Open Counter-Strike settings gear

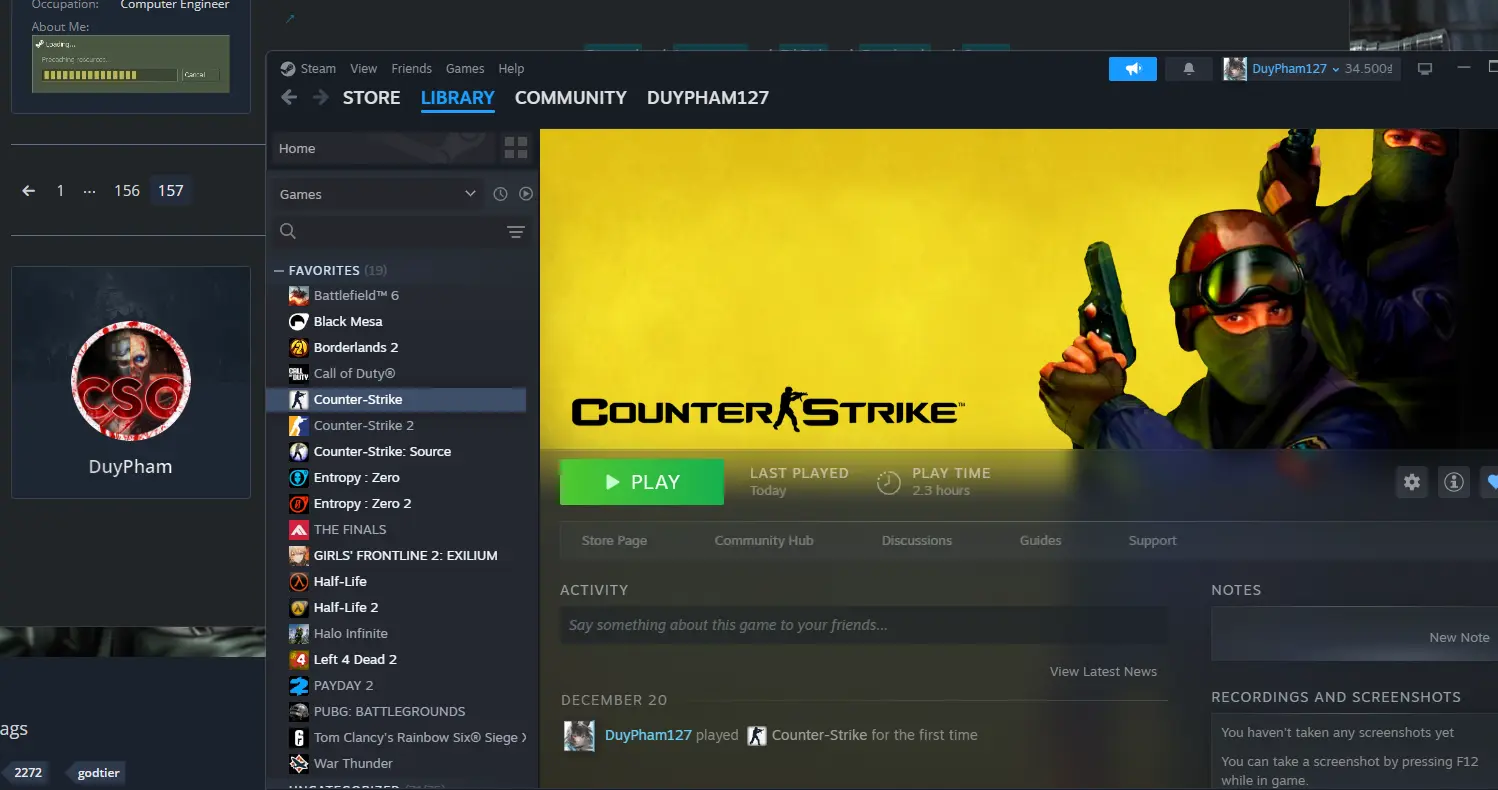point(1412,482)
